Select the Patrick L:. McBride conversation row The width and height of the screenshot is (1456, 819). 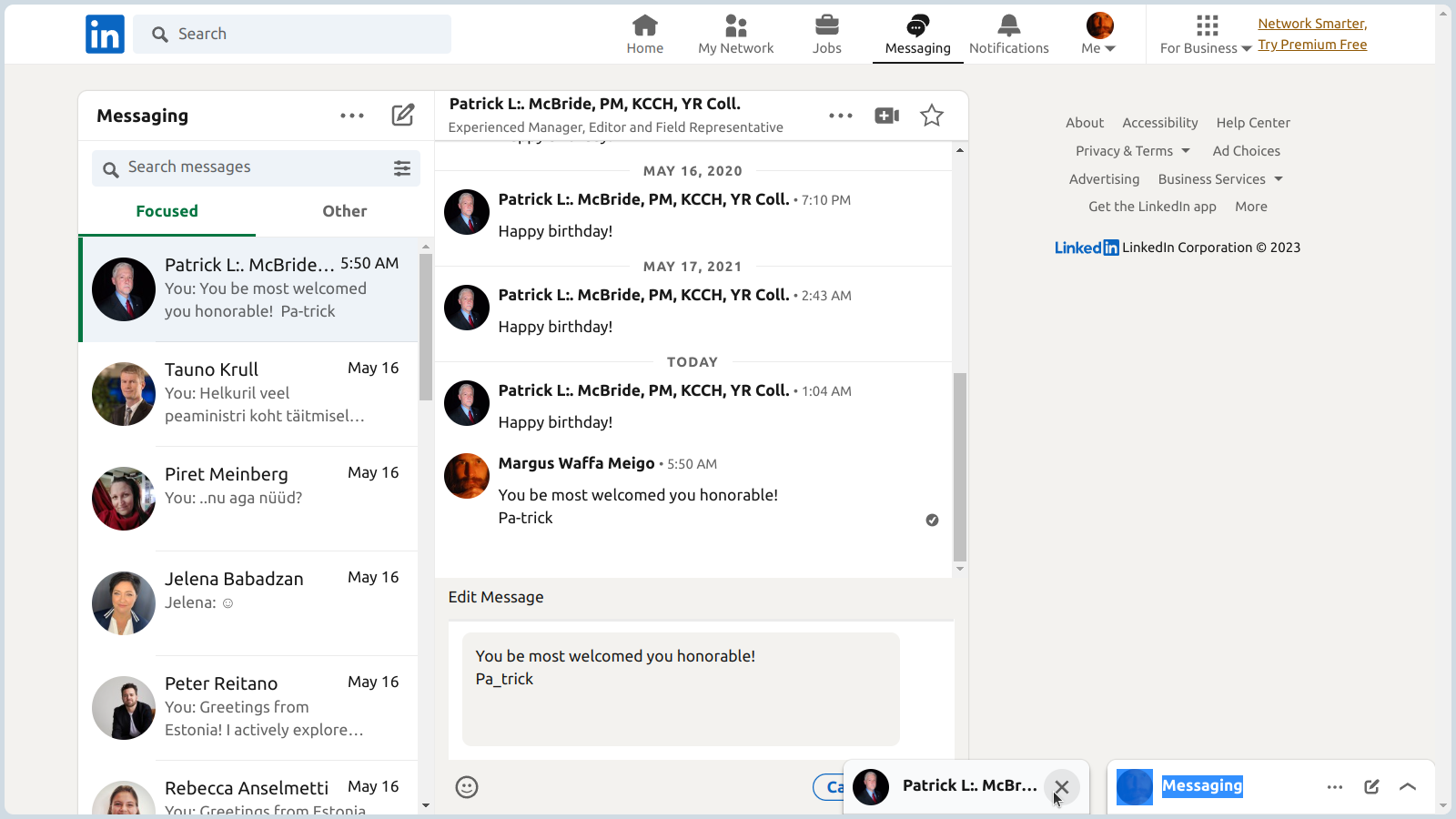point(248,289)
